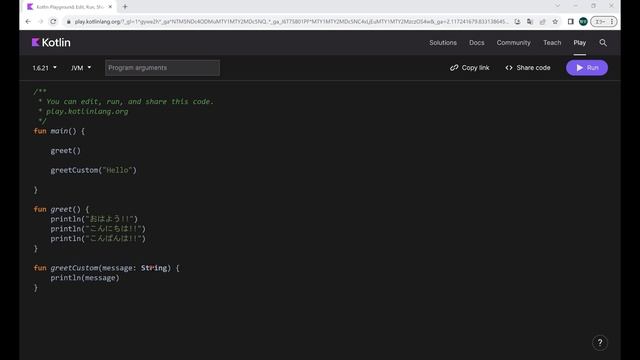The image size is (640, 360).
Task: Click the println("こんばんは!!") line
Action: (98, 239)
